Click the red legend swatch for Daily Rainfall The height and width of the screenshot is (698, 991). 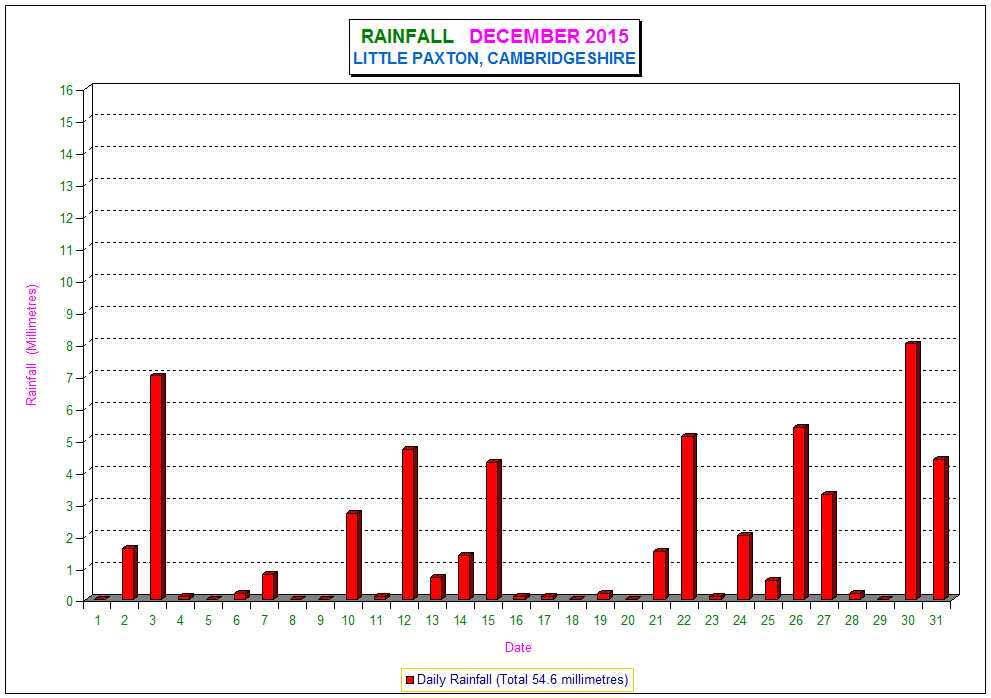(x=410, y=680)
